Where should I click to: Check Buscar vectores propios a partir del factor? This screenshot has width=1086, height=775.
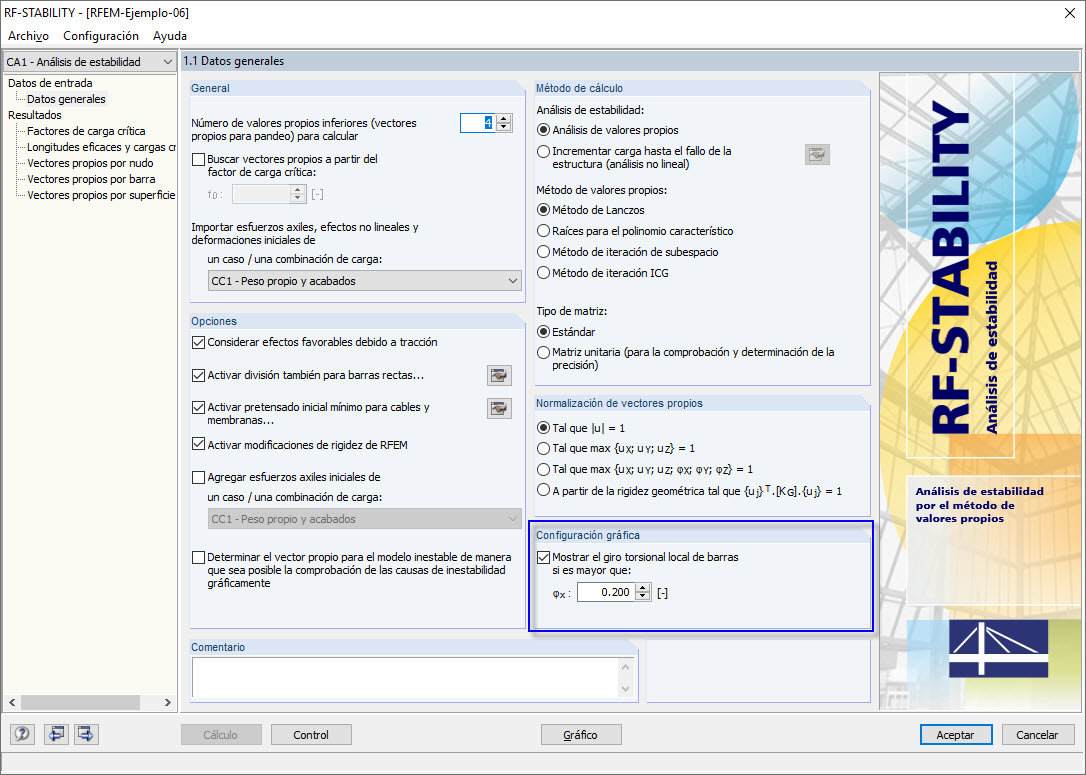coord(197,161)
